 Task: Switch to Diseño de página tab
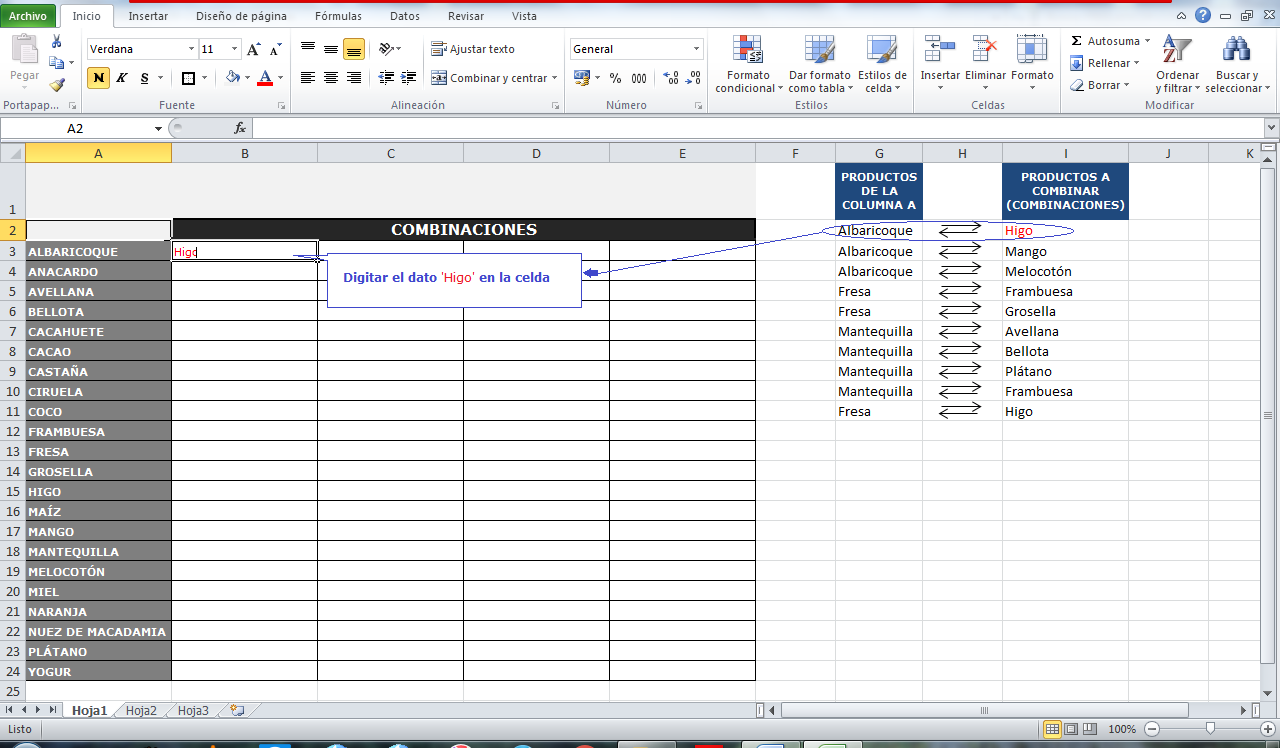241,16
